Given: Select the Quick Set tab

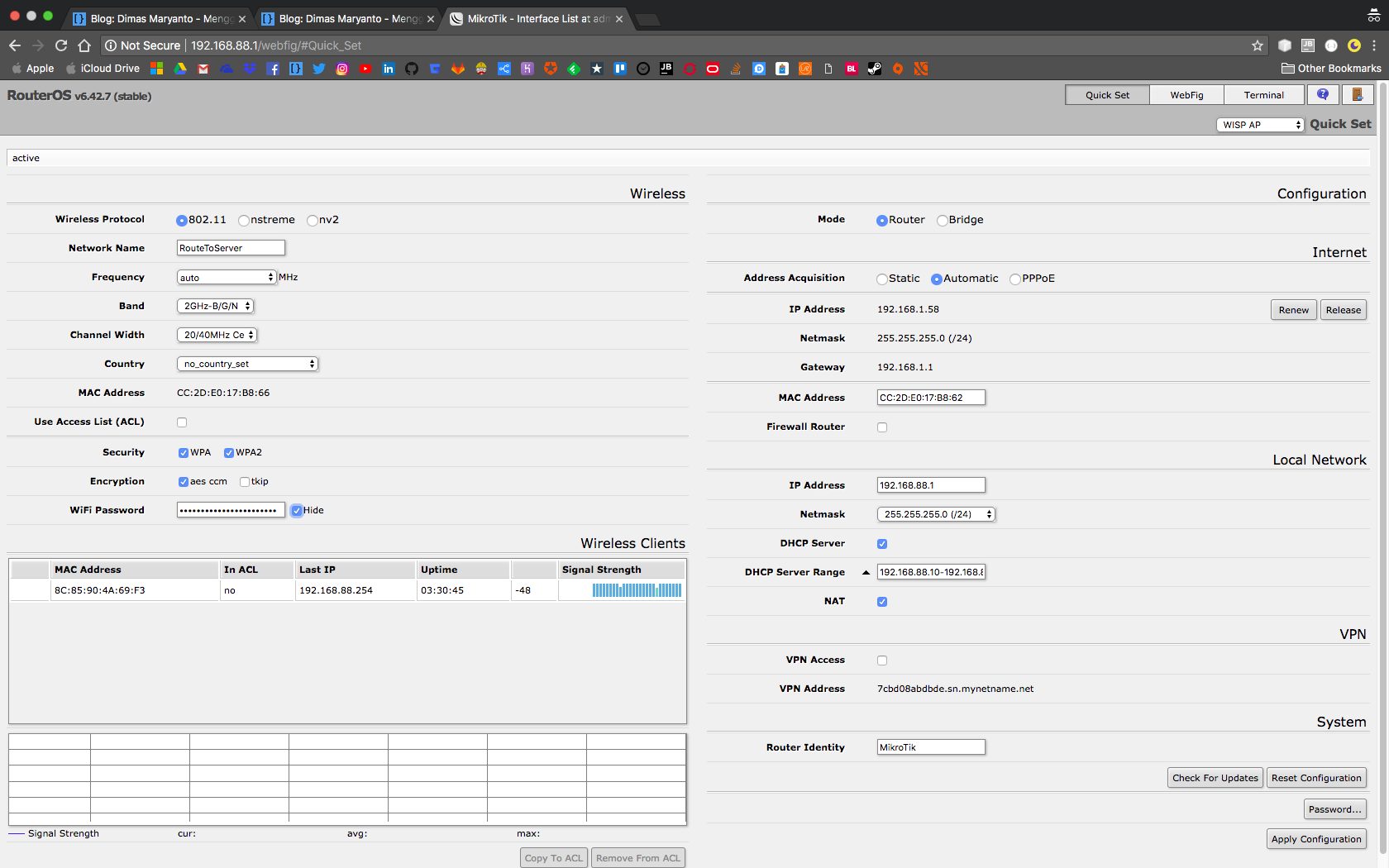Looking at the screenshot, I should 1107,95.
